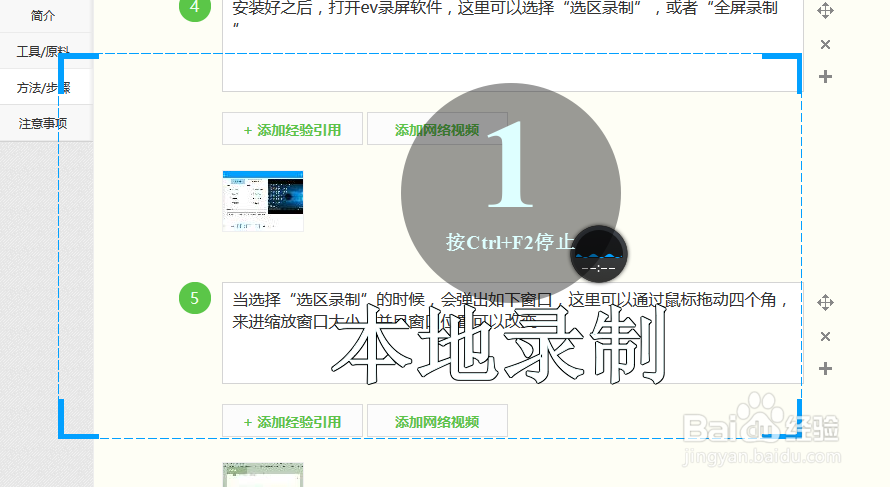This screenshot has width=890, height=487.
Task: Click the move handle icon of step 4
Action: pos(825,10)
